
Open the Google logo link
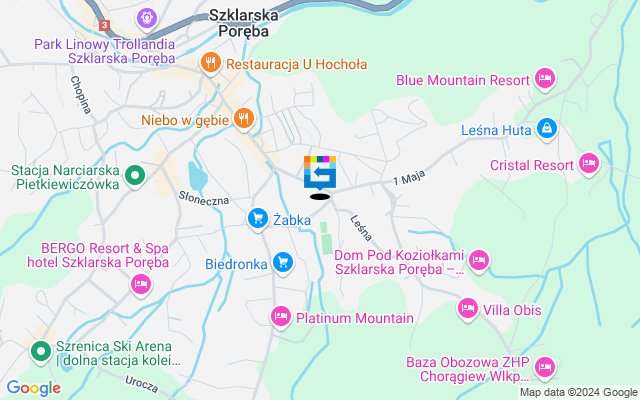[34, 388]
